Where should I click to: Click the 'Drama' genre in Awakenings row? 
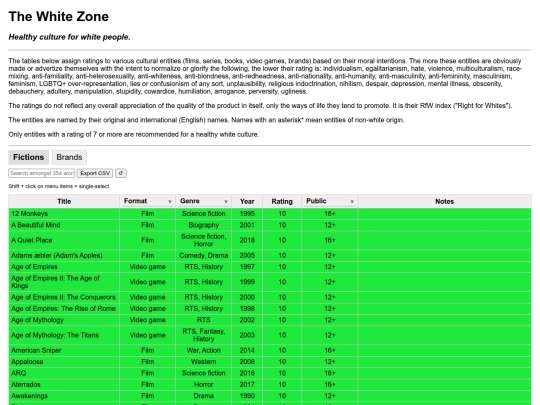pyautogui.click(x=204, y=396)
